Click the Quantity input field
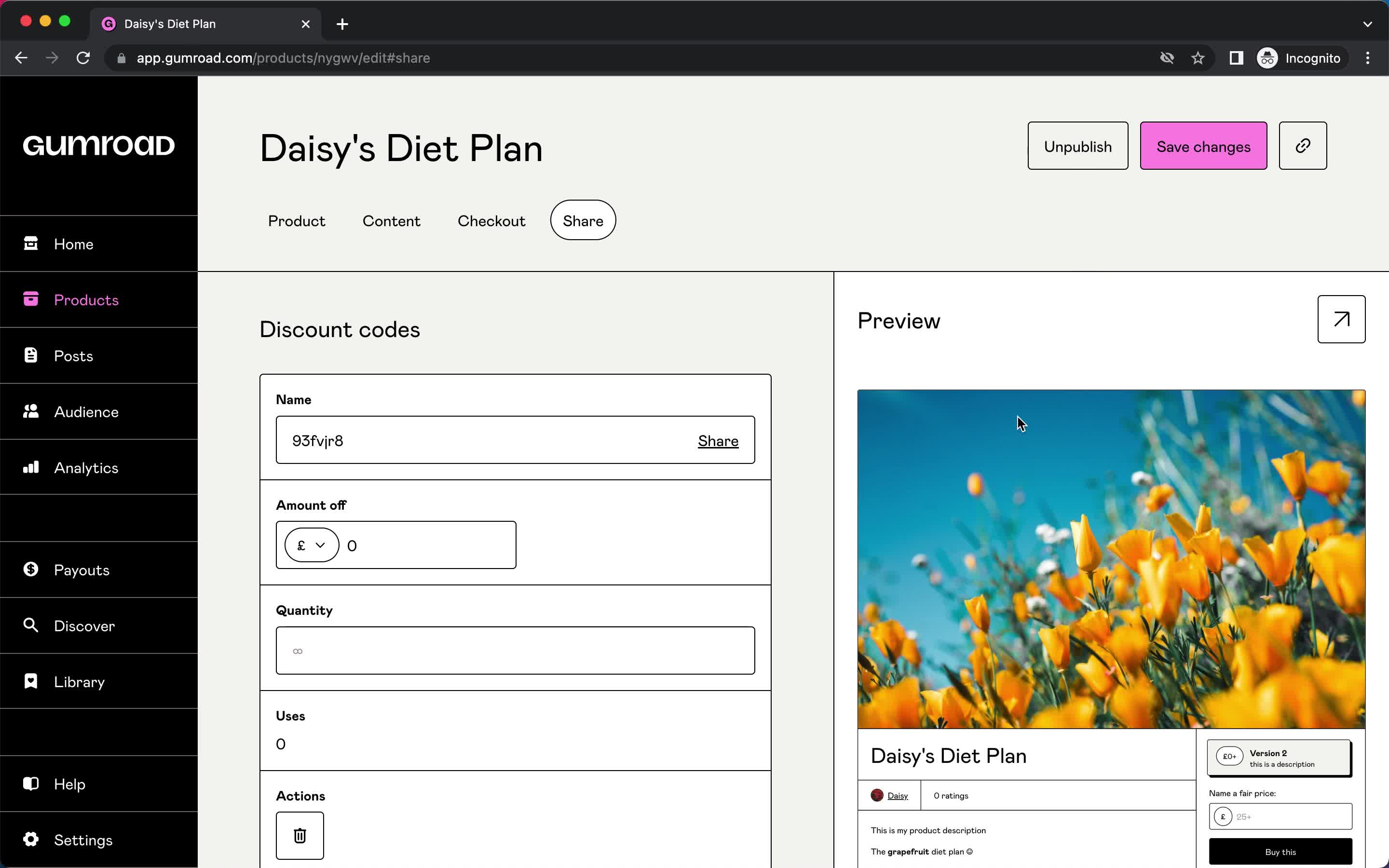Screen dimensions: 1389x868 point(515,651)
